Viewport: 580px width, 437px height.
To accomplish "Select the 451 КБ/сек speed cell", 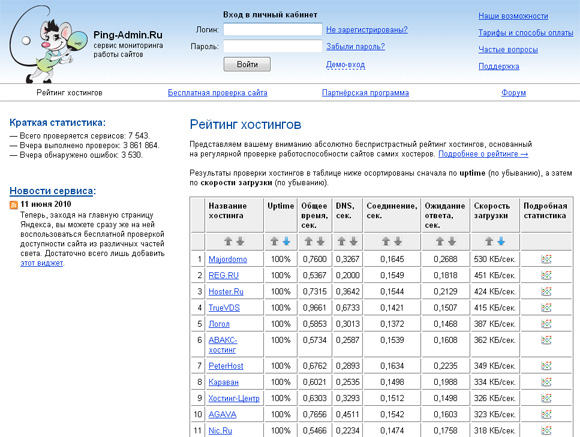I will [x=495, y=275].
